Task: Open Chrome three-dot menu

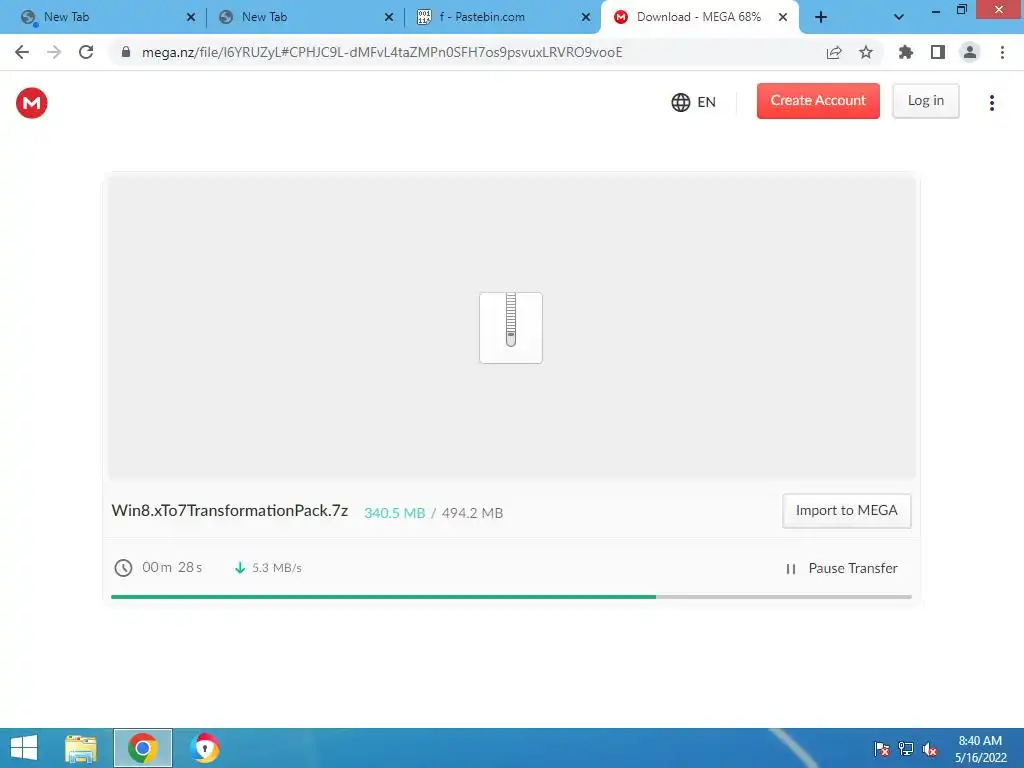Action: 1002,52
